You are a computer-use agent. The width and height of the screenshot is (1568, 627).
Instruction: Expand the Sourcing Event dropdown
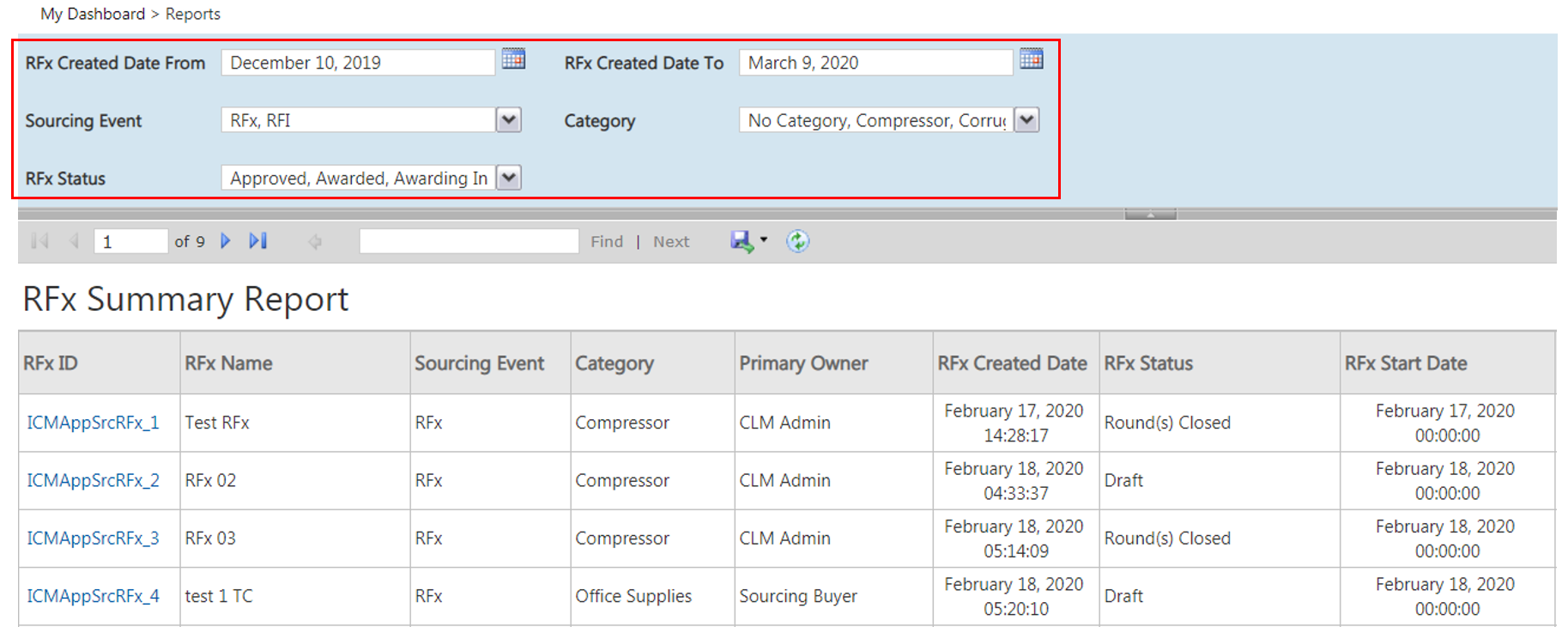(509, 120)
